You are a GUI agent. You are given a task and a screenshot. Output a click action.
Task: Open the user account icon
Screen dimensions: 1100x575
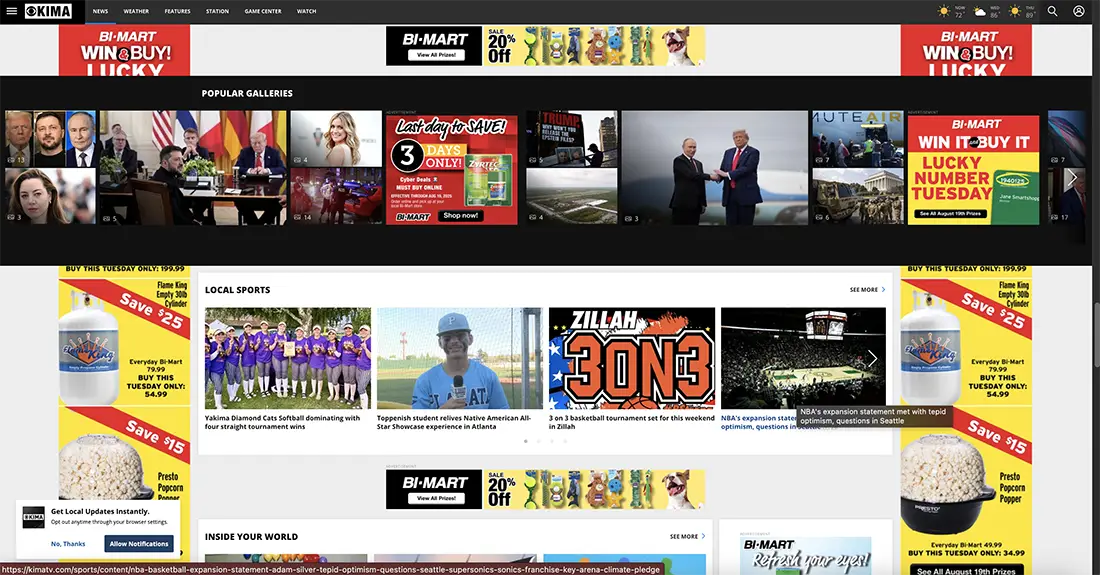click(1078, 11)
